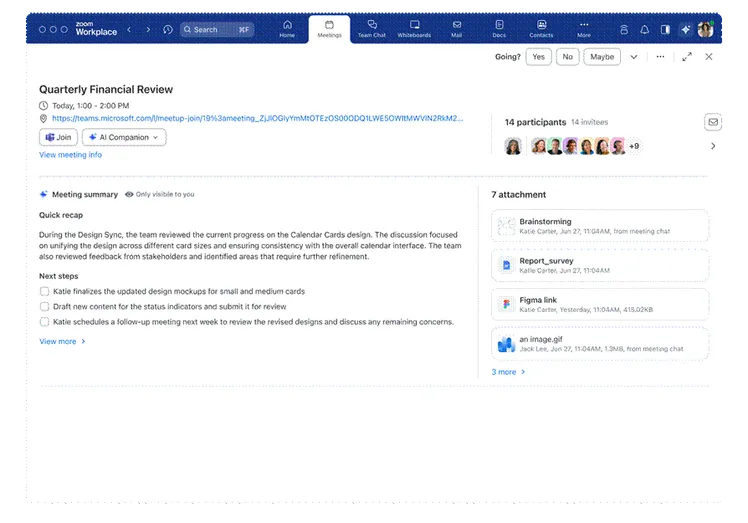Open the Contacts icon in navigation bar

(x=541, y=28)
